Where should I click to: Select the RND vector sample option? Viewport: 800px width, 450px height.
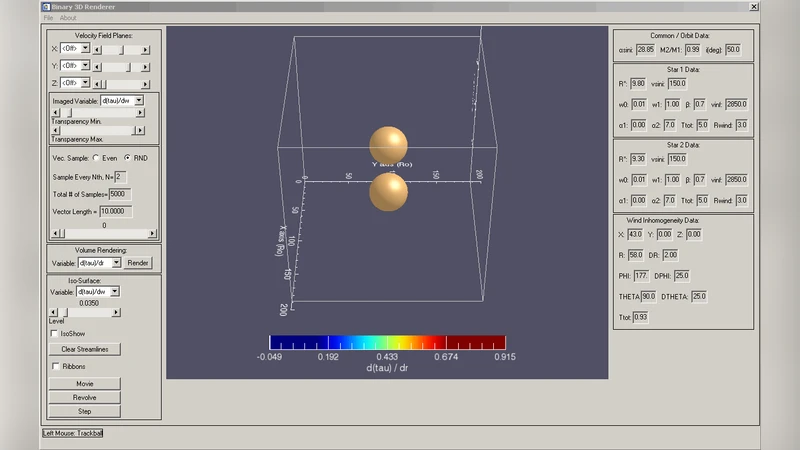pyautogui.click(x=127, y=158)
